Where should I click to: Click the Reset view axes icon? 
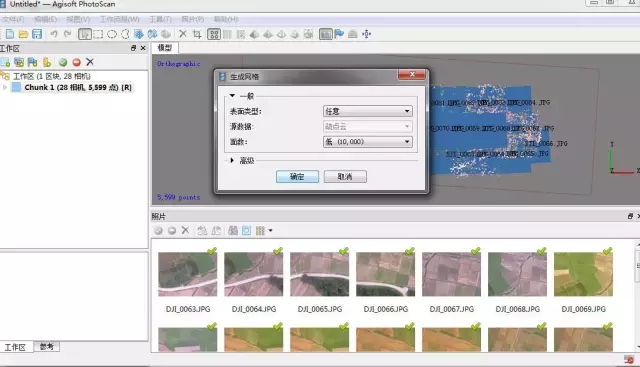click(367, 34)
